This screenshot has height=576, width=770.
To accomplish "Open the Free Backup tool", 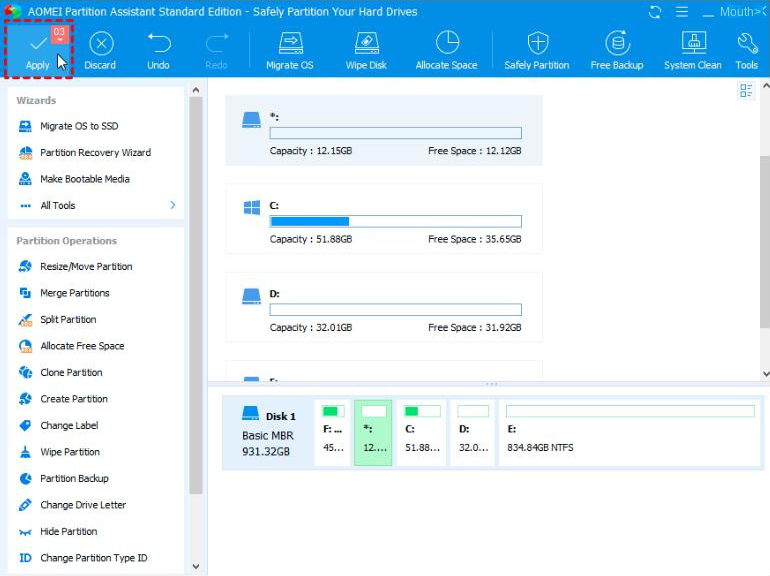I will coord(617,48).
